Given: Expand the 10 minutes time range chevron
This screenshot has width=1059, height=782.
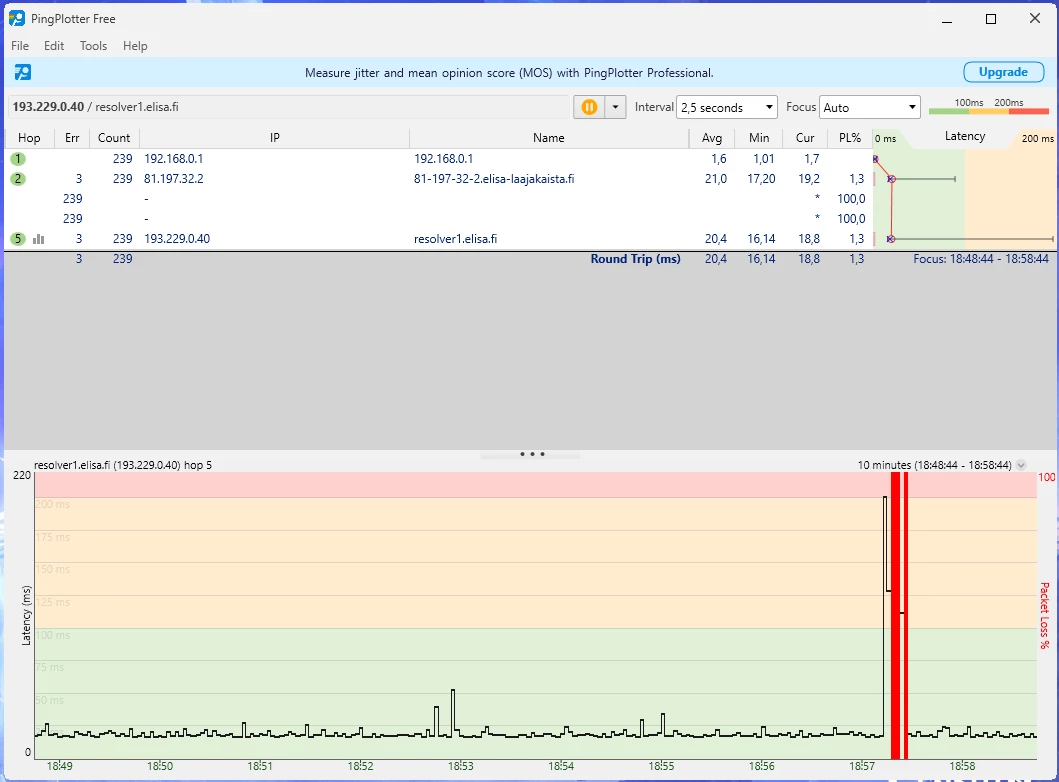Looking at the screenshot, I should 1021,465.
